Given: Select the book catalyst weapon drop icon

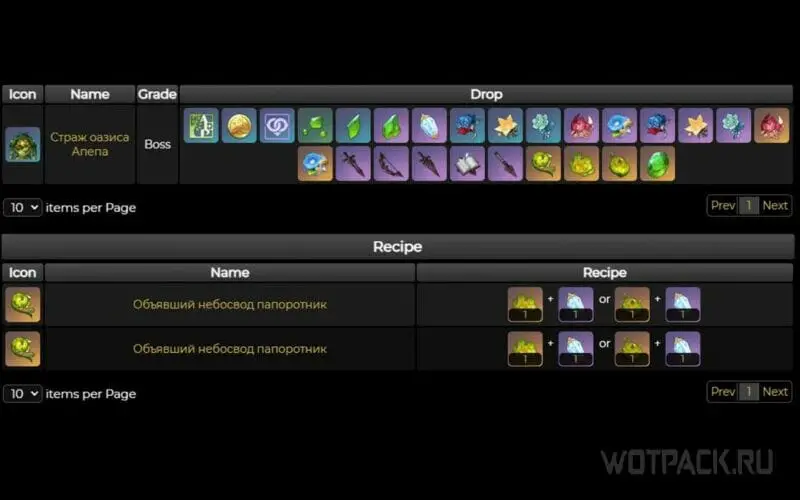Looking at the screenshot, I should coord(467,164).
